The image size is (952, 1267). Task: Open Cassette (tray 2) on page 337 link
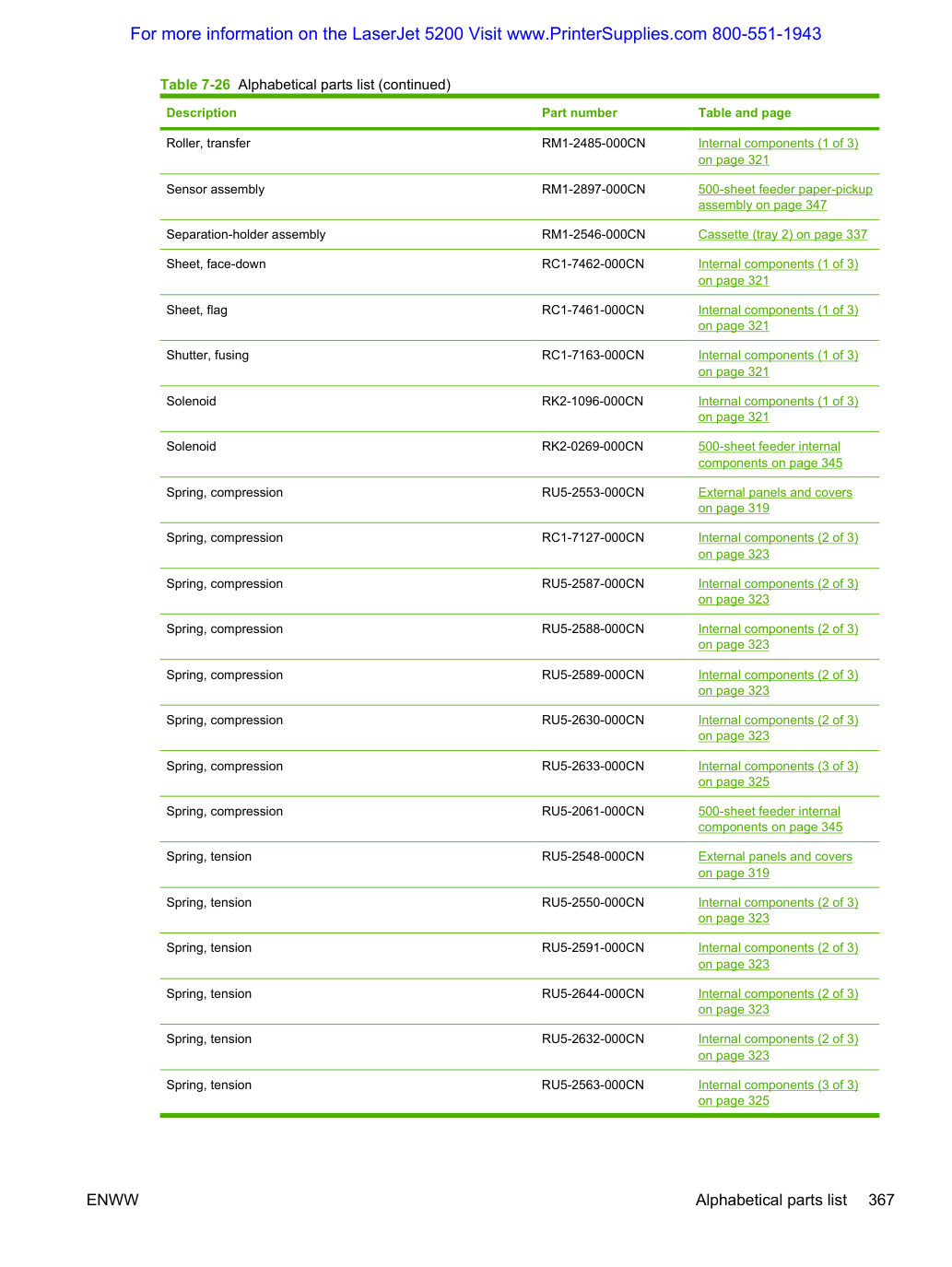[782, 234]
